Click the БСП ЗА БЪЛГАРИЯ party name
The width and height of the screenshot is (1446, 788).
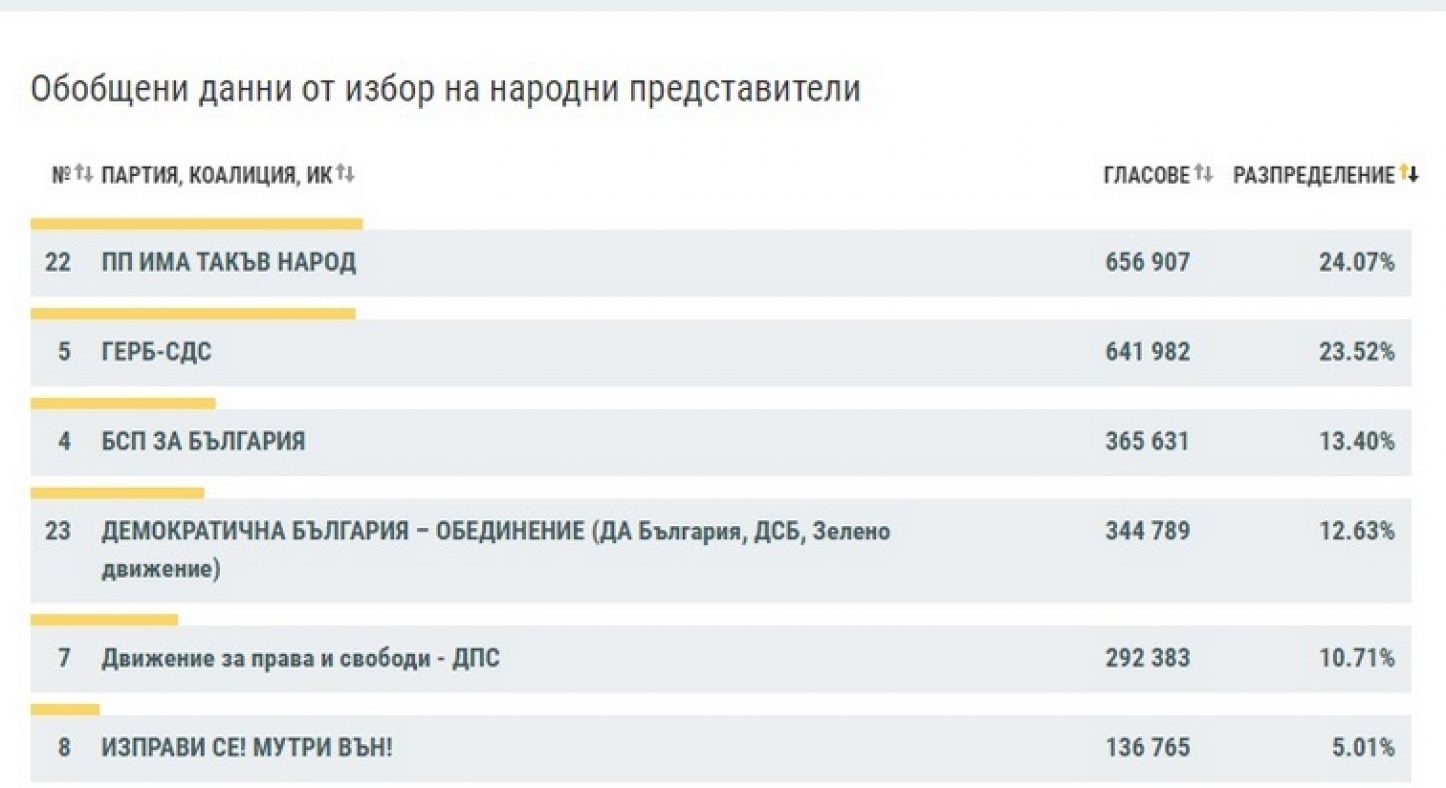coord(203,441)
